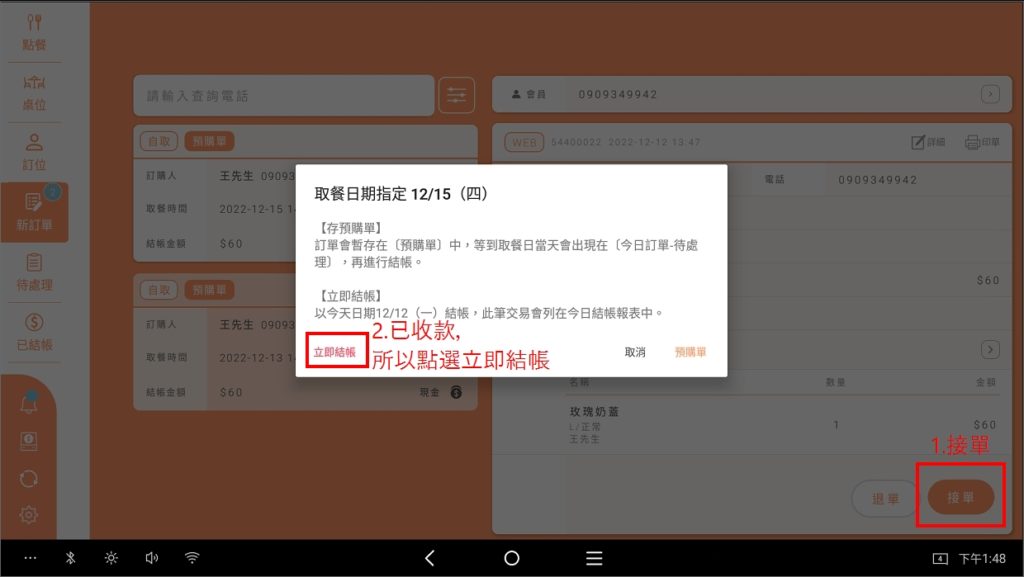Go to the 桌位 table section
The image size is (1024, 577).
[34, 92]
